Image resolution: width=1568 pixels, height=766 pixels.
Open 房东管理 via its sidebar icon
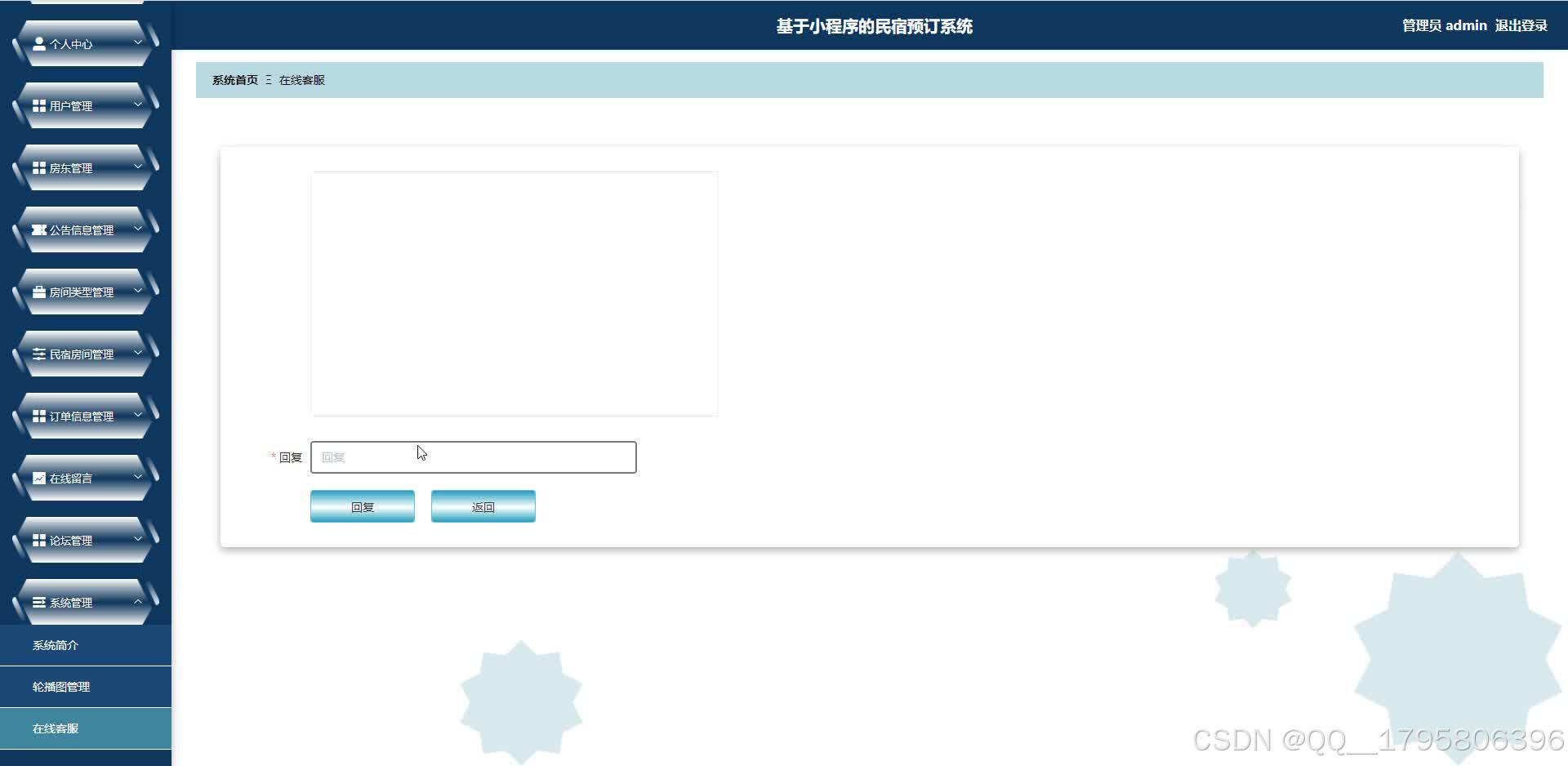tap(39, 167)
